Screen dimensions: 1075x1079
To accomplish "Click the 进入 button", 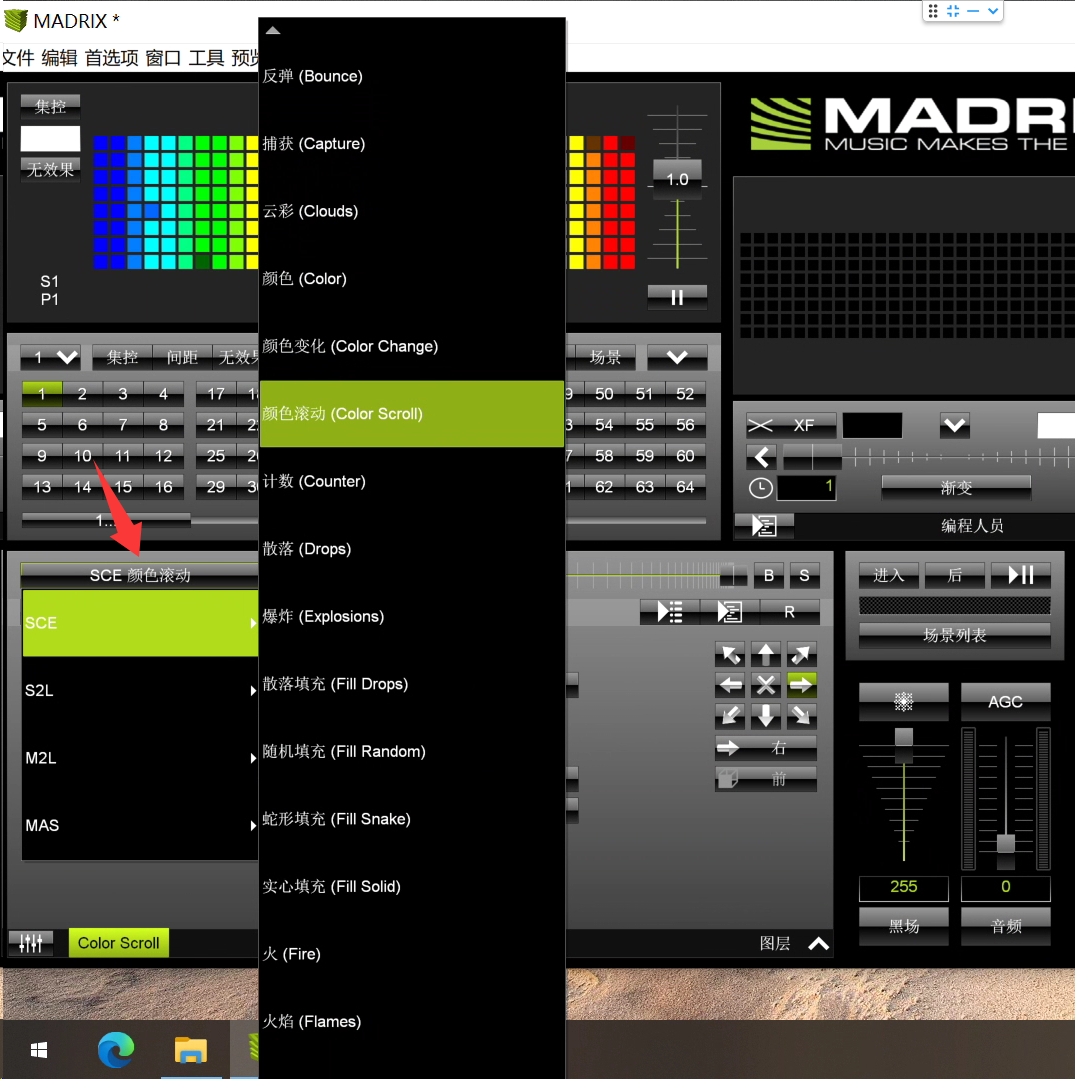I will point(888,575).
